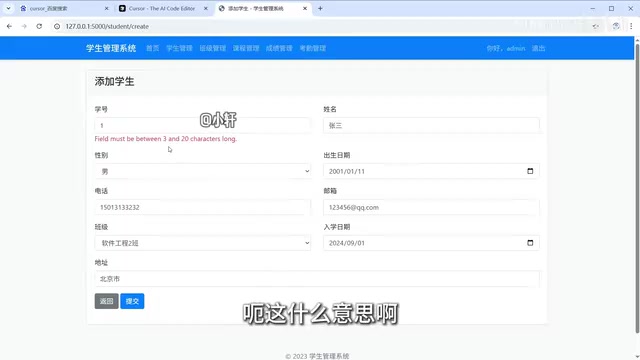
Task: Click the blue 提交 button
Action: [132, 301]
